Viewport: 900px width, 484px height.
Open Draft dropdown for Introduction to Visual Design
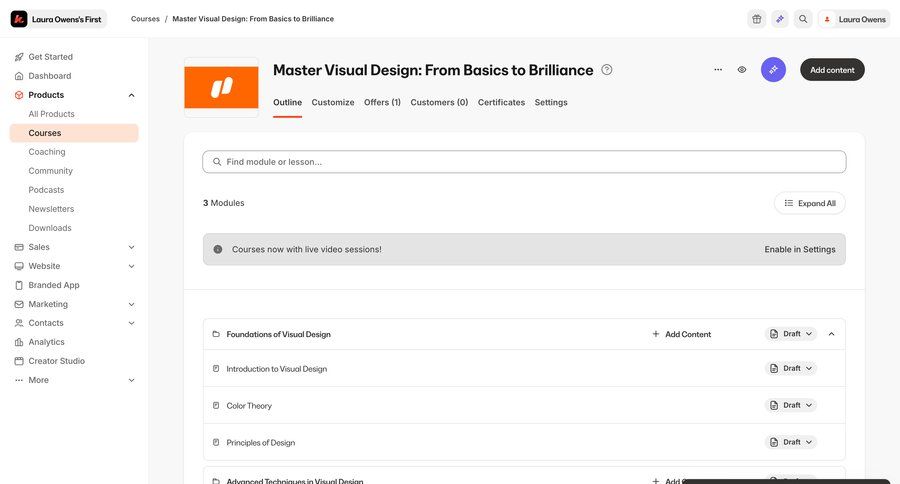click(790, 368)
